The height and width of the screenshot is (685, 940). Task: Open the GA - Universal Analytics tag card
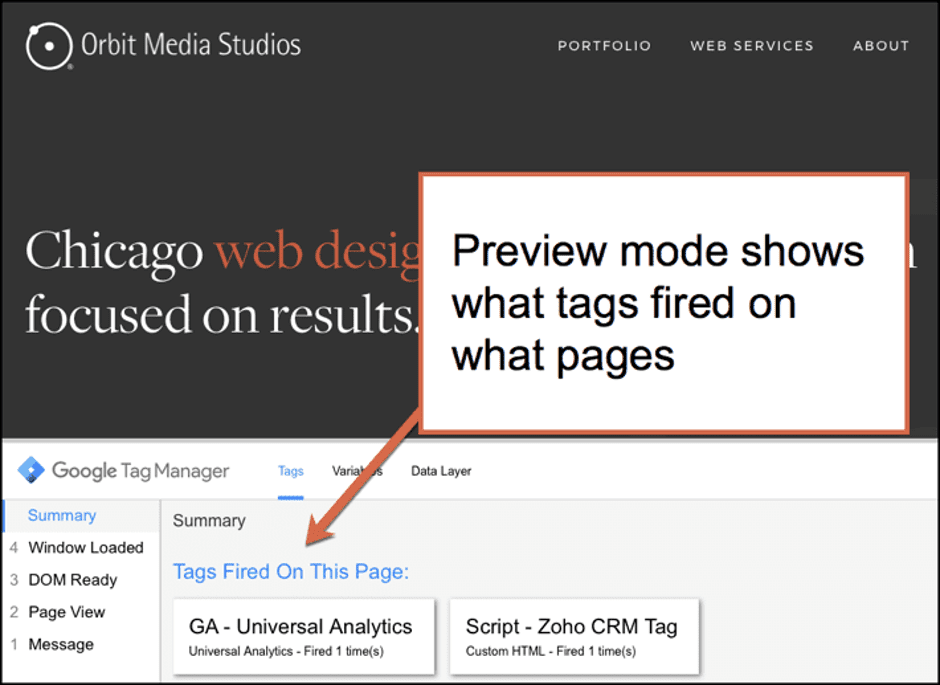pos(304,636)
